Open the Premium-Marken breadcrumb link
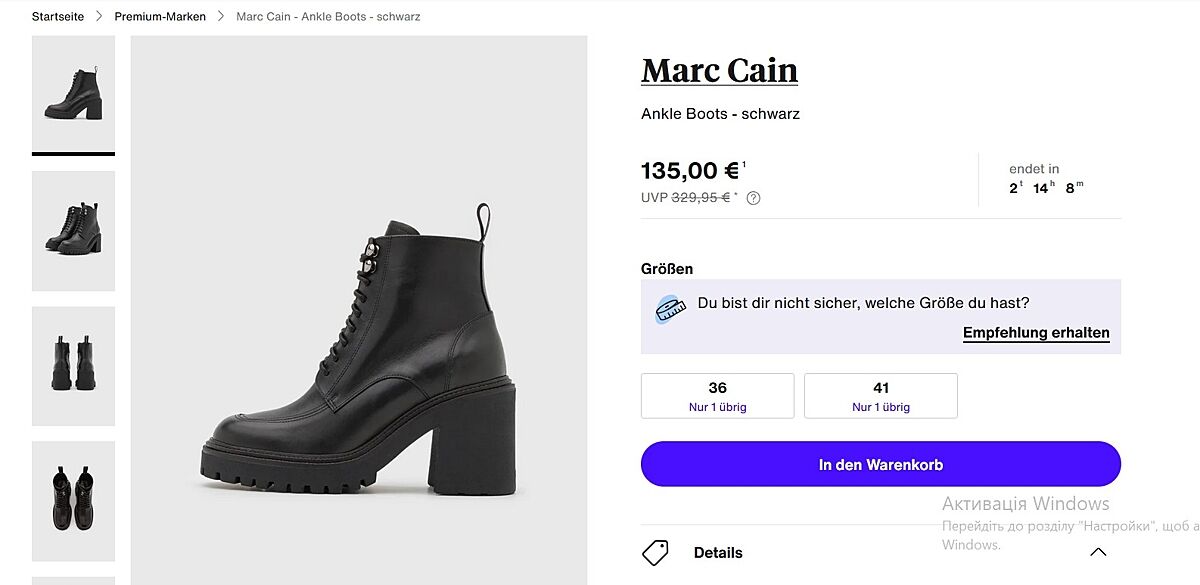The height and width of the screenshot is (585, 1200). (x=160, y=16)
